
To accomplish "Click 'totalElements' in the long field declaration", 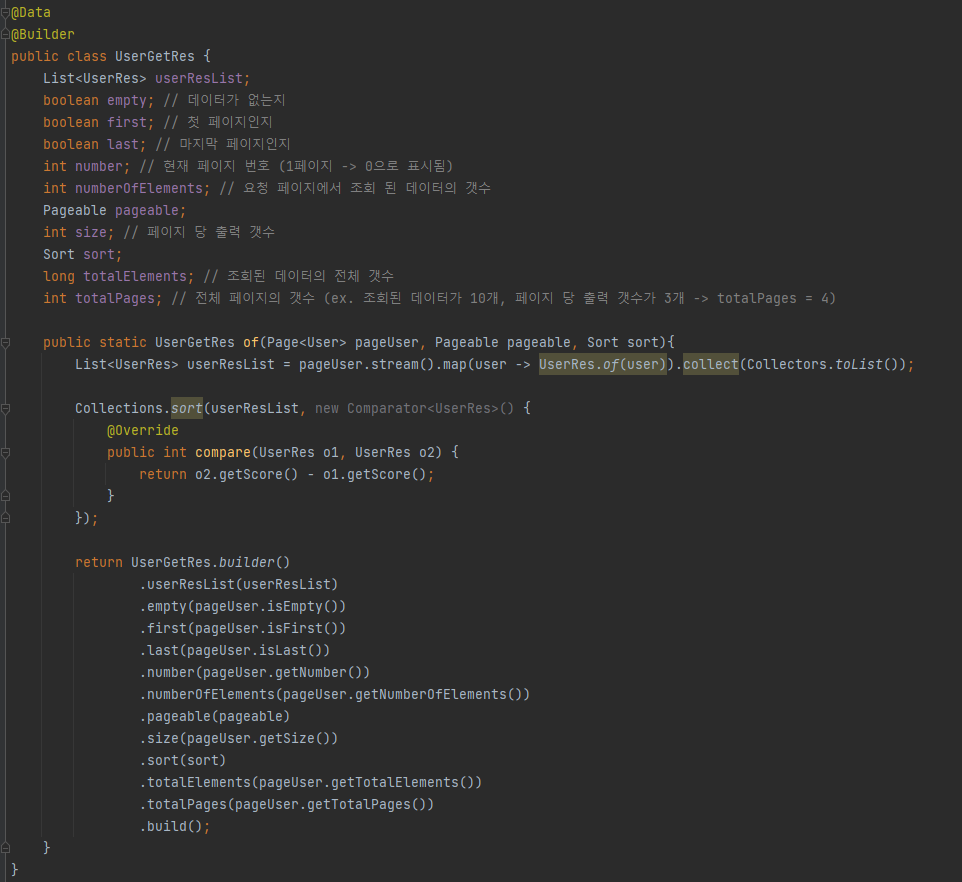I will click(x=135, y=277).
